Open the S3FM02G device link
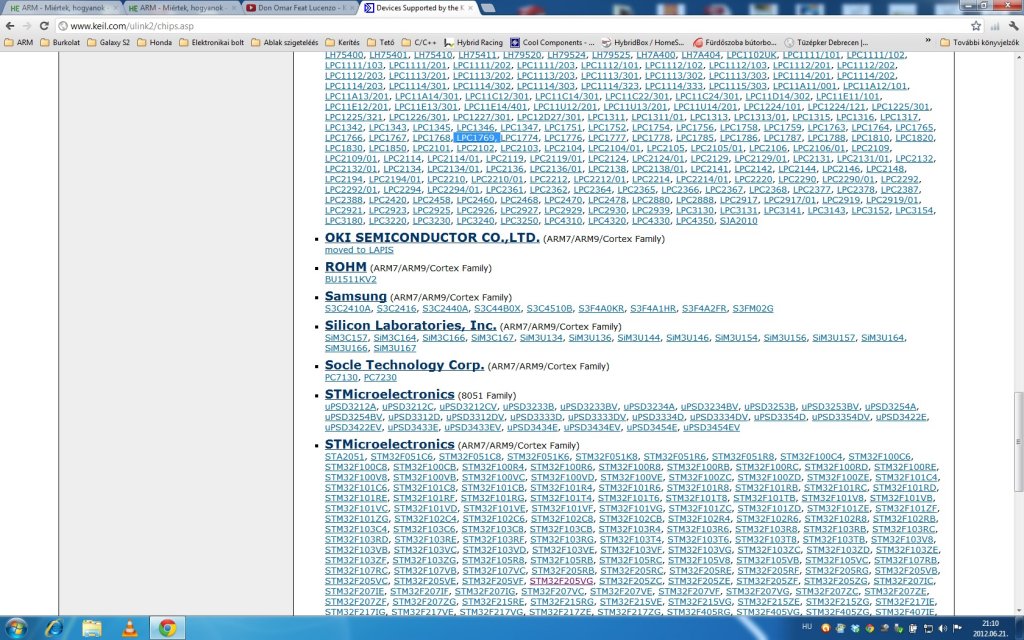Screen dimensions: 1024x640 (752, 308)
